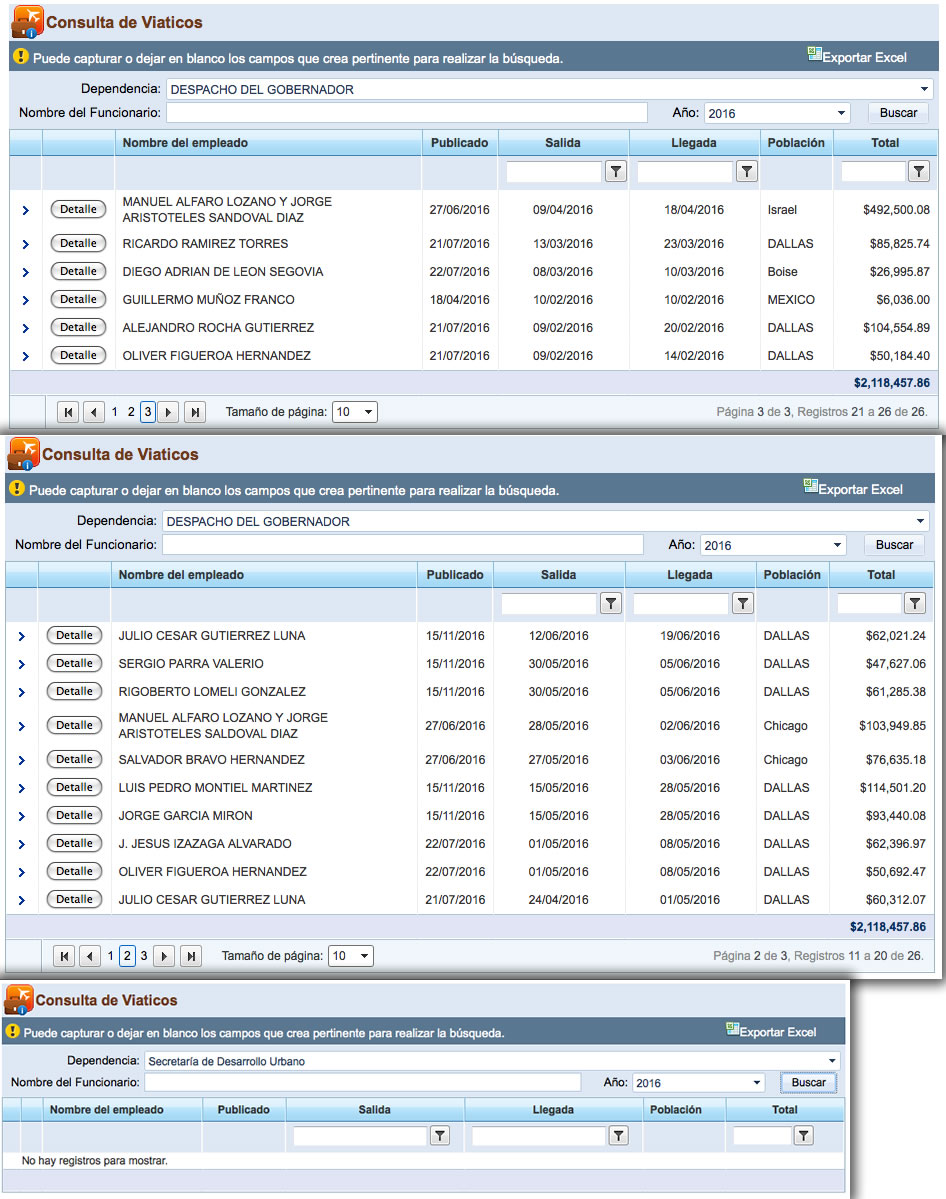
Task: Select page 2 in the page 3 panel pager
Action: (x=132, y=412)
